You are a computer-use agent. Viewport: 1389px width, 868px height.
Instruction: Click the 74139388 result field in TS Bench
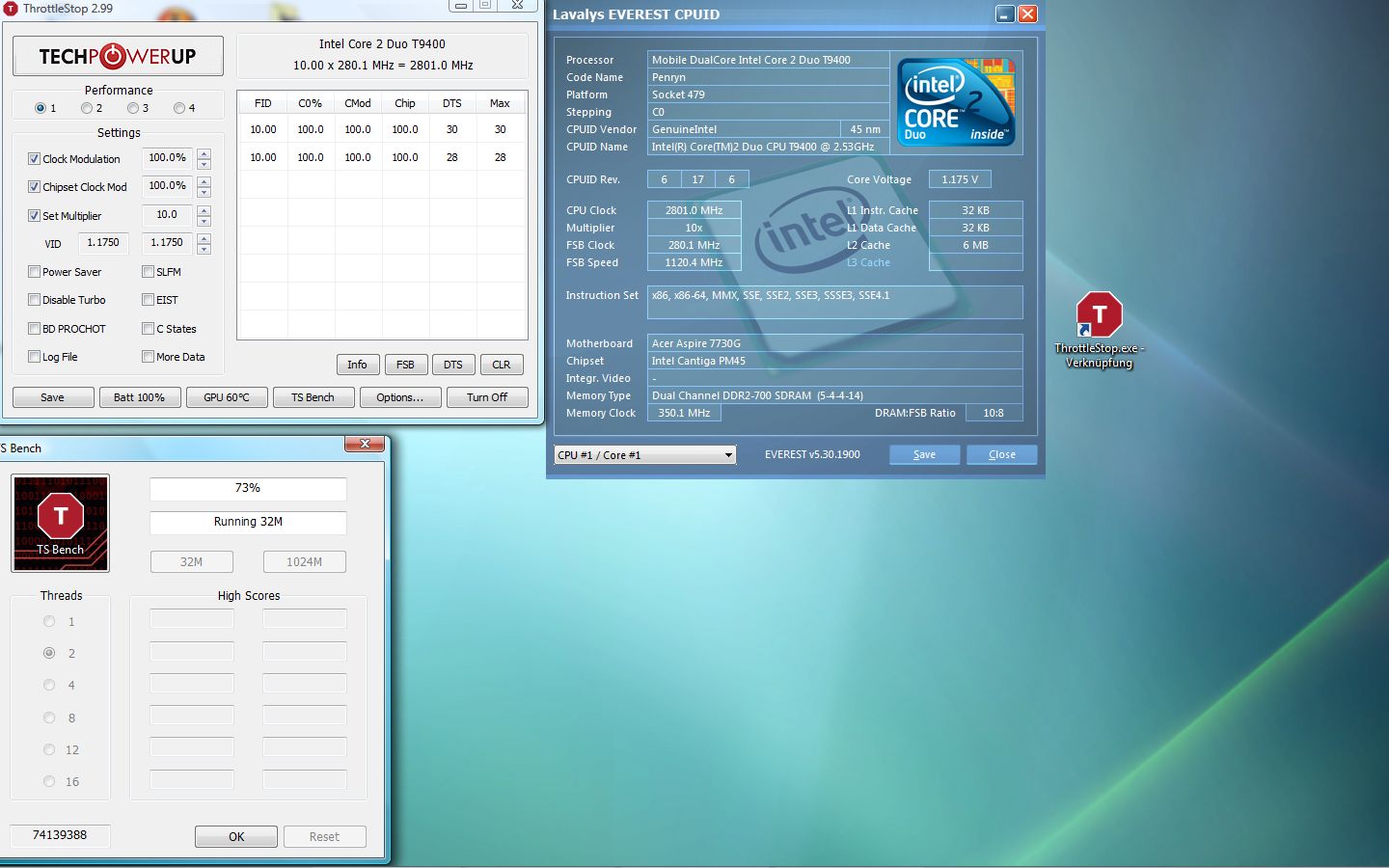pyautogui.click(x=60, y=835)
